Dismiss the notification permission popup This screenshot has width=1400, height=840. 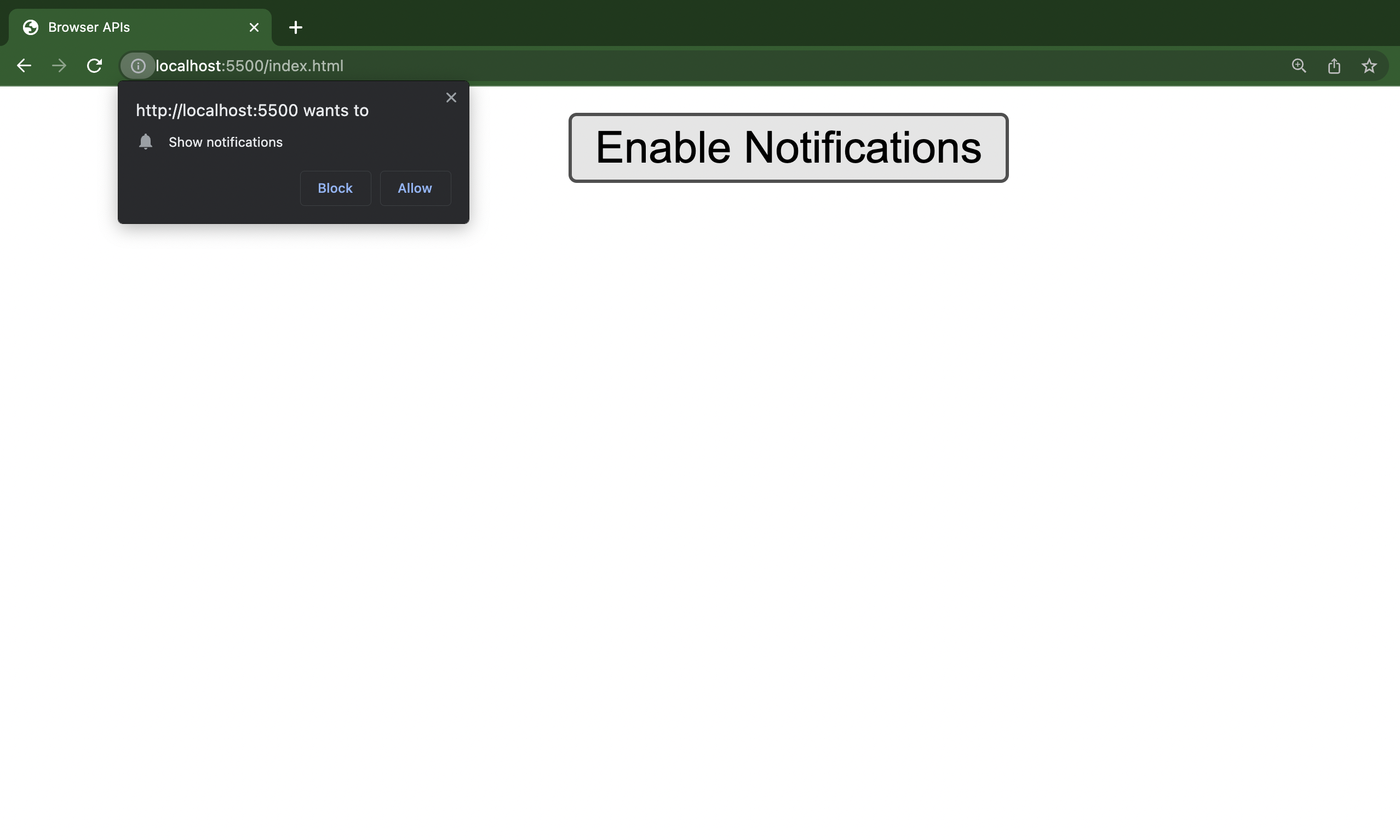coord(451,97)
